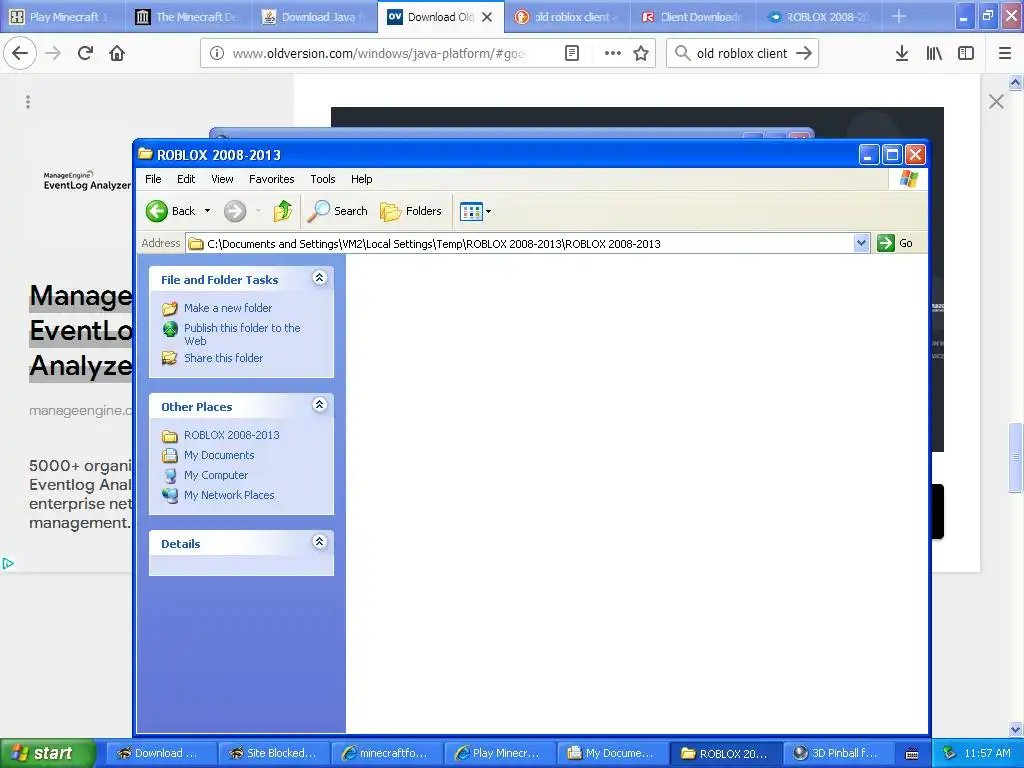This screenshot has width=1024, height=768.
Task: Click the Firefox home icon
Action: pyautogui.click(x=117, y=53)
